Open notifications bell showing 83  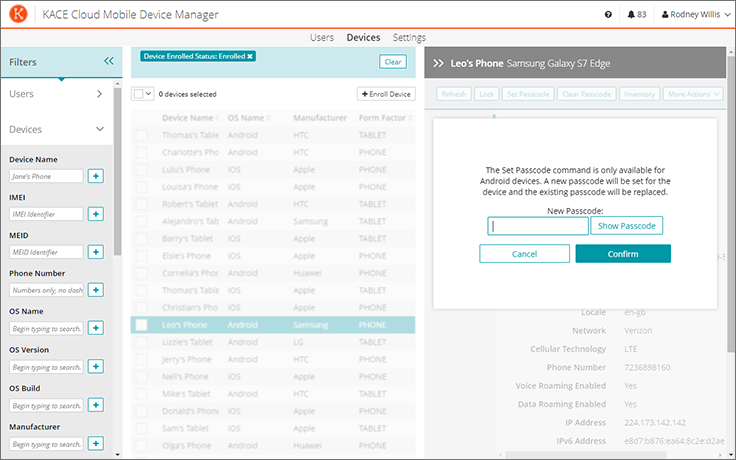636,15
